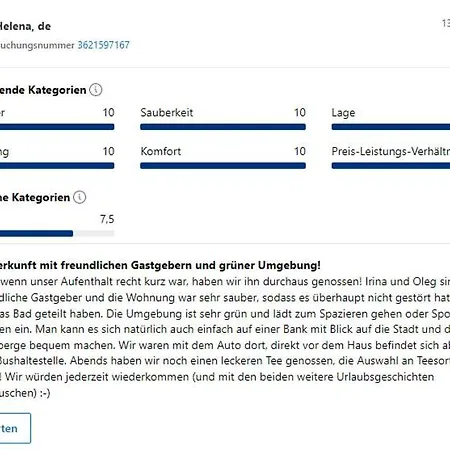The image size is (450, 450).
Task: Click the 7,5 score value
Action: tap(107, 219)
